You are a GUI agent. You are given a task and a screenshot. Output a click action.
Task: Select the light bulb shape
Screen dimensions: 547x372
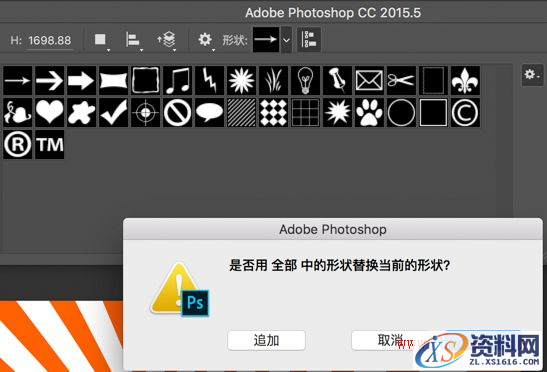[x=305, y=81]
